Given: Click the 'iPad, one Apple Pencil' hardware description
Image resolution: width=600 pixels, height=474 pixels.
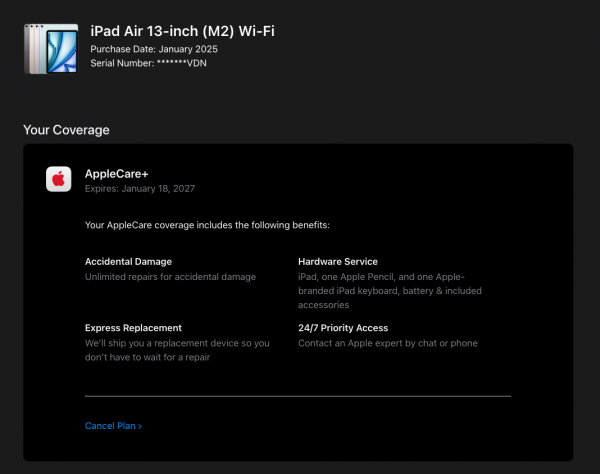Looking at the screenshot, I should [390, 291].
